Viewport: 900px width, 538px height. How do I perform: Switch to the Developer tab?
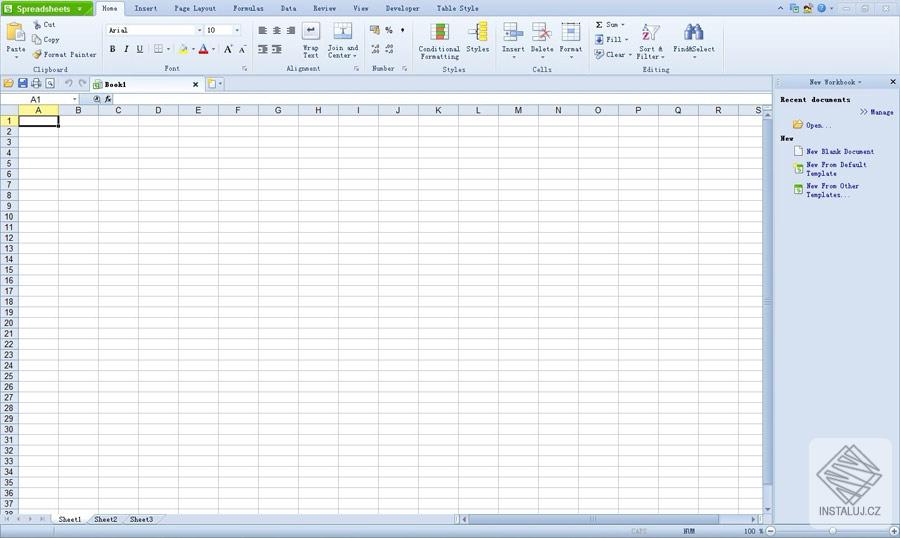(402, 8)
